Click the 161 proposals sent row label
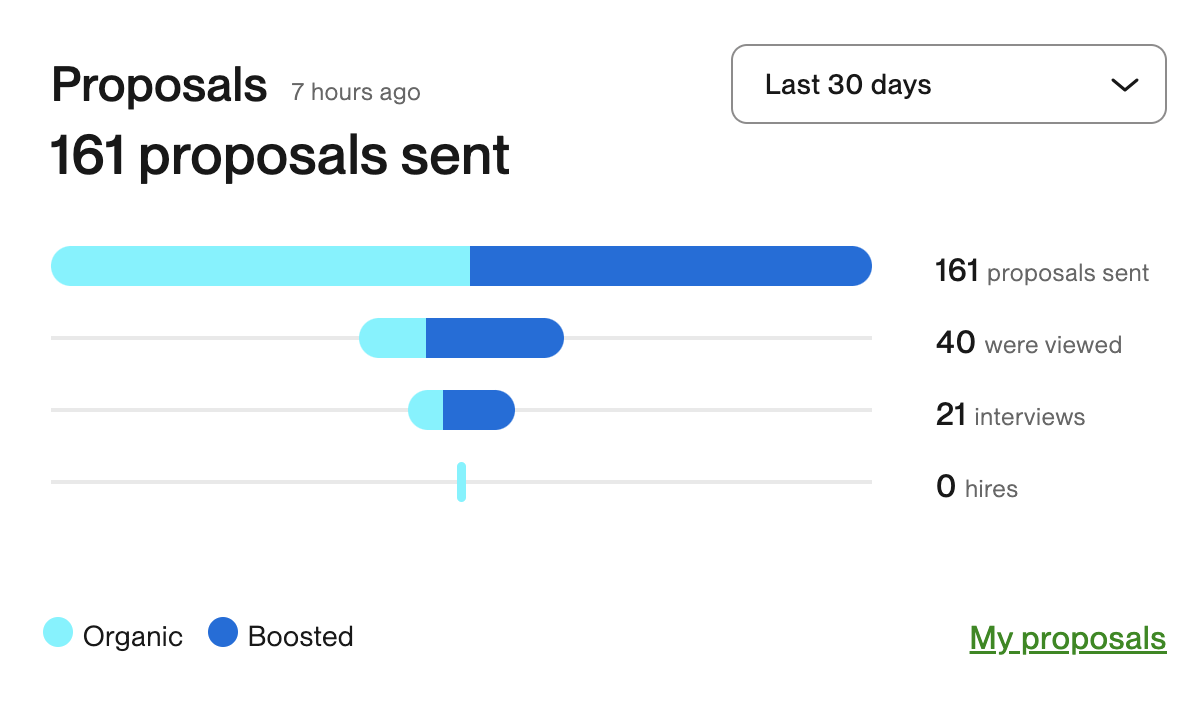1199x715 pixels. [x=1041, y=272]
